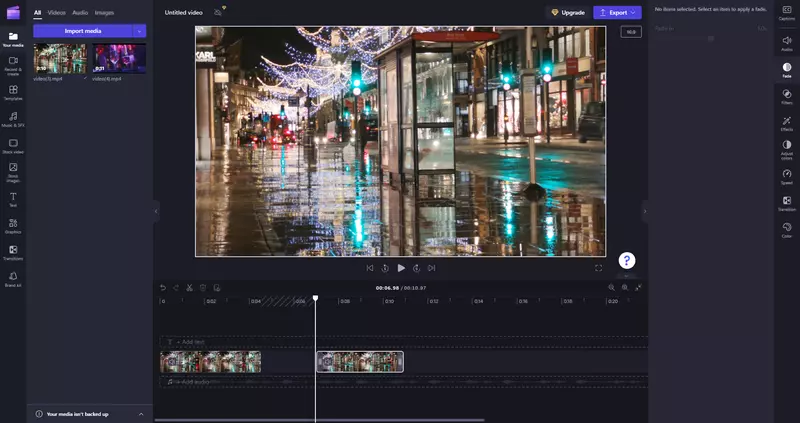Open the Filters panel

787,96
